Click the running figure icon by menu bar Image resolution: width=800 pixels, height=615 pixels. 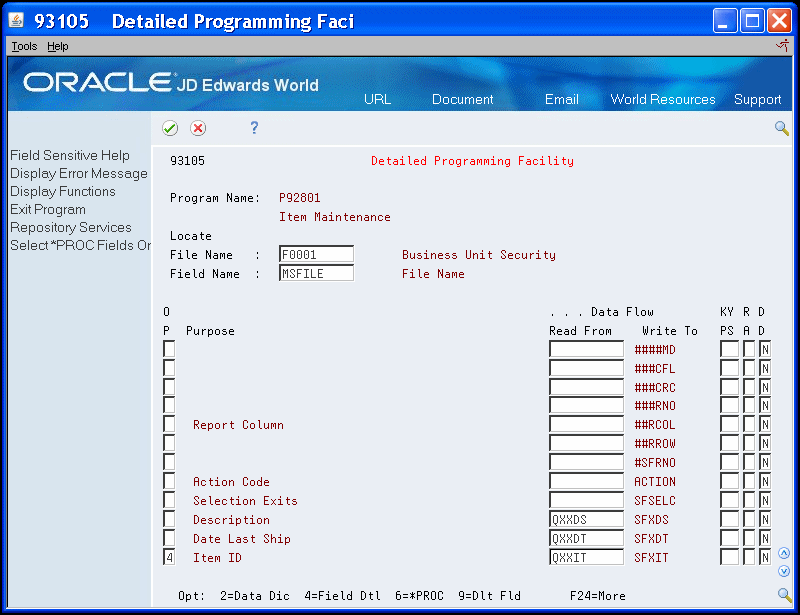click(x=782, y=46)
